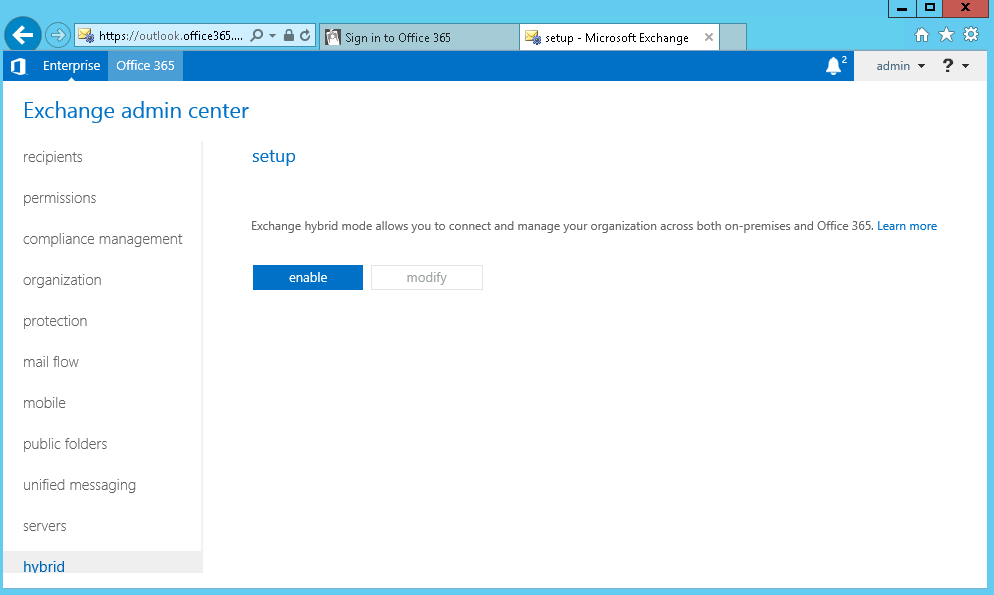This screenshot has width=994, height=595.
Task: Click the browser forward arrow button
Action: pyautogui.click(x=58, y=35)
